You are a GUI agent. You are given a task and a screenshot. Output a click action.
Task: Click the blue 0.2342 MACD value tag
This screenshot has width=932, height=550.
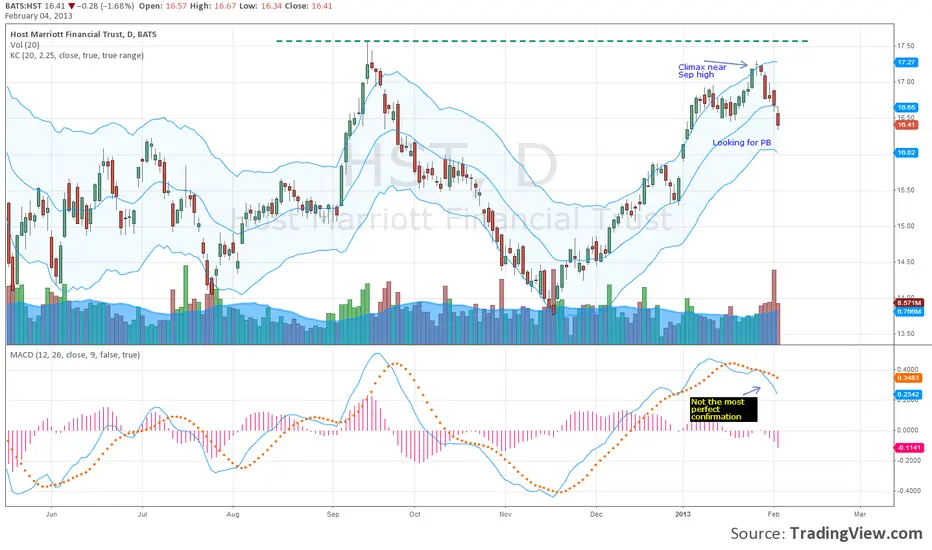click(x=908, y=394)
